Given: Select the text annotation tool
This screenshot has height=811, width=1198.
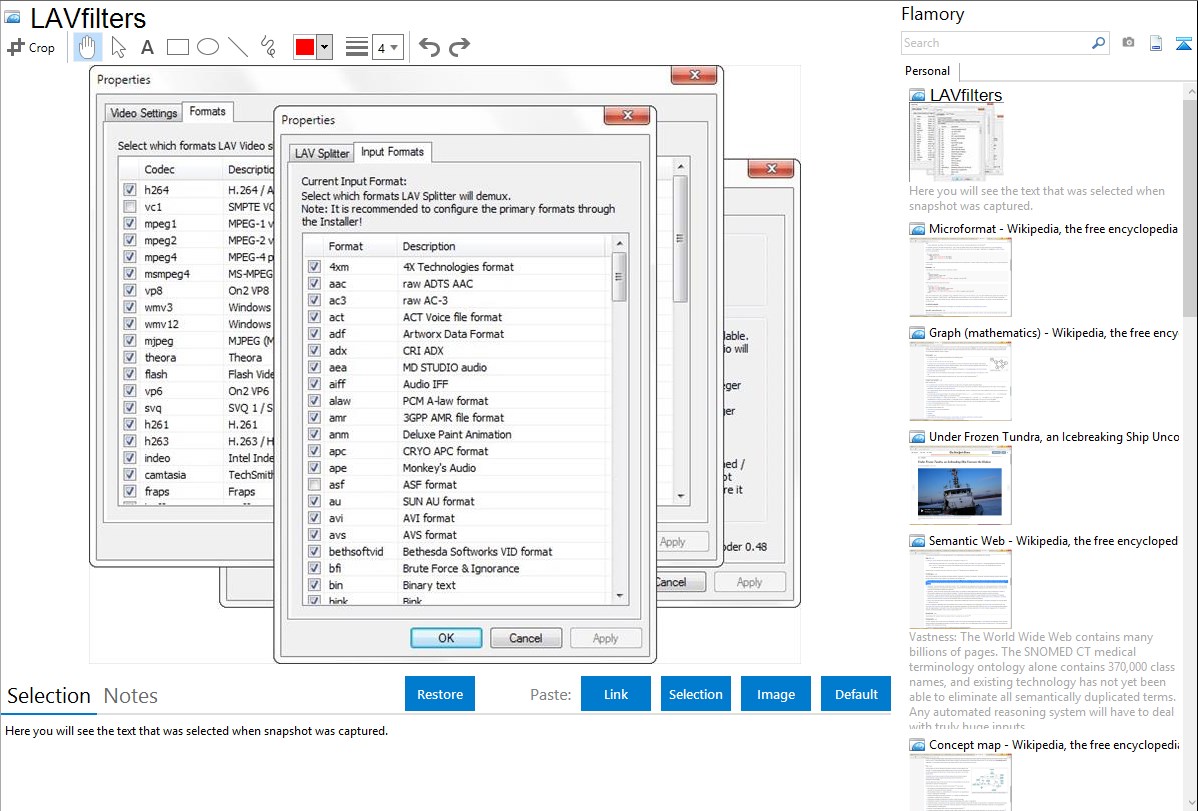Looking at the screenshot, I should [x=147, y=47].
